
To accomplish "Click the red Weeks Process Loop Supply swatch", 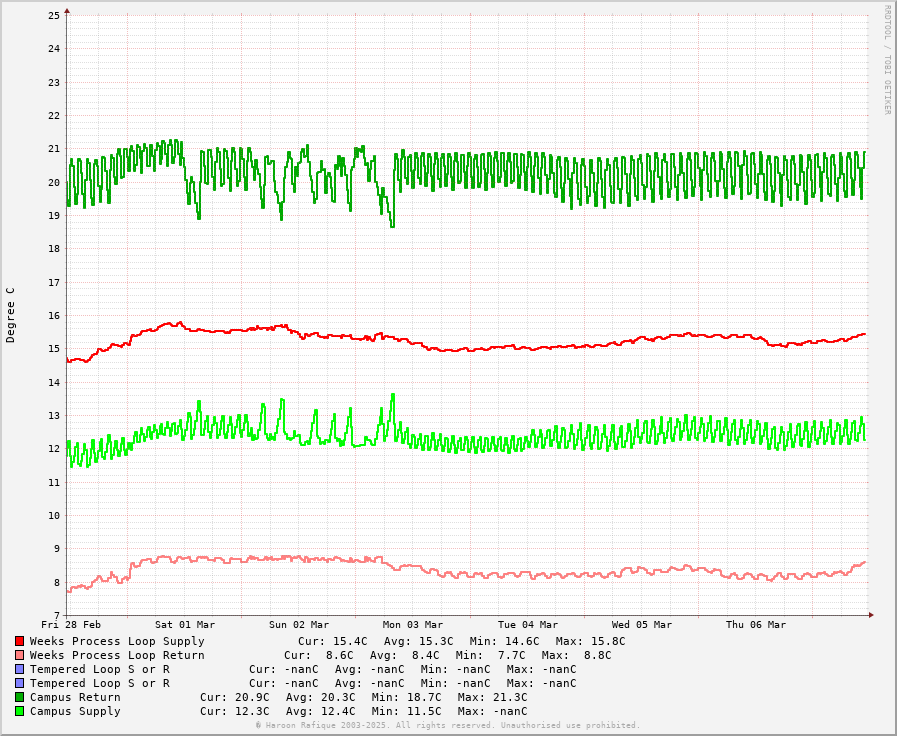I will pos(19,641).
